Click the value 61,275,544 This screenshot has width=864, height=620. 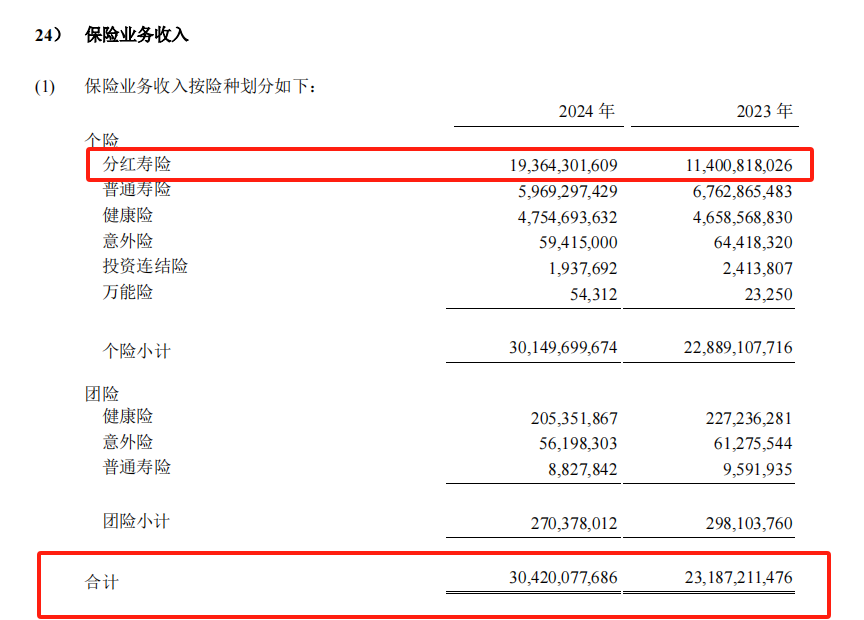(753, 444)
